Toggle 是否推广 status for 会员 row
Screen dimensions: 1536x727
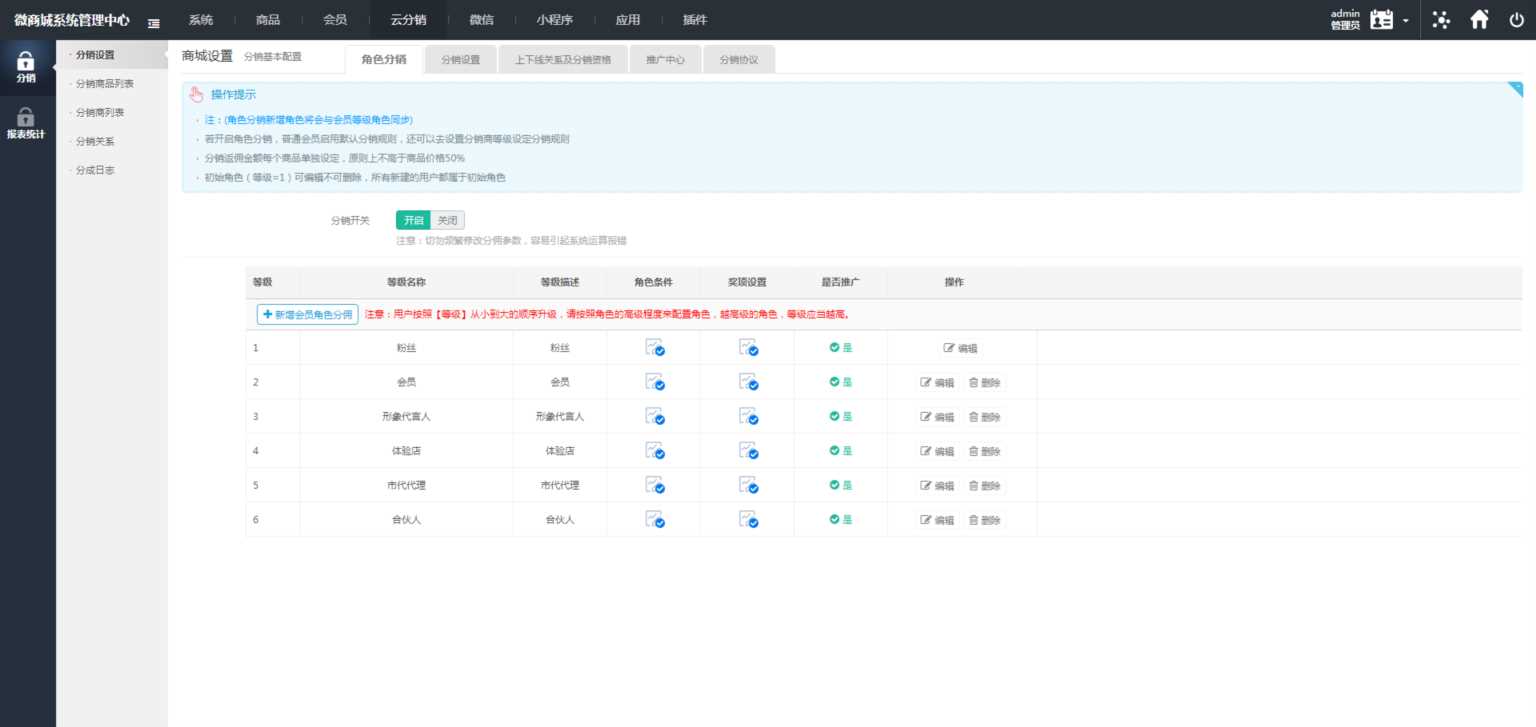pos(840,382)
